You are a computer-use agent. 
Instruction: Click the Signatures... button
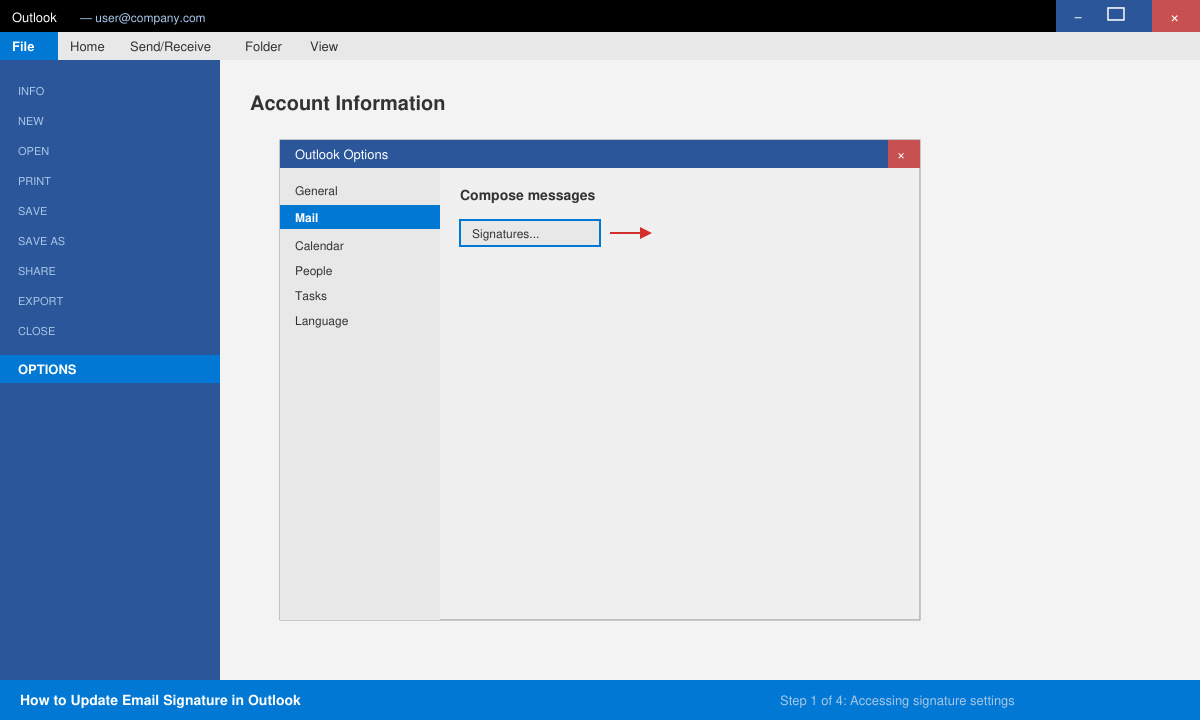pyautogui.click(x=530, y=233)
